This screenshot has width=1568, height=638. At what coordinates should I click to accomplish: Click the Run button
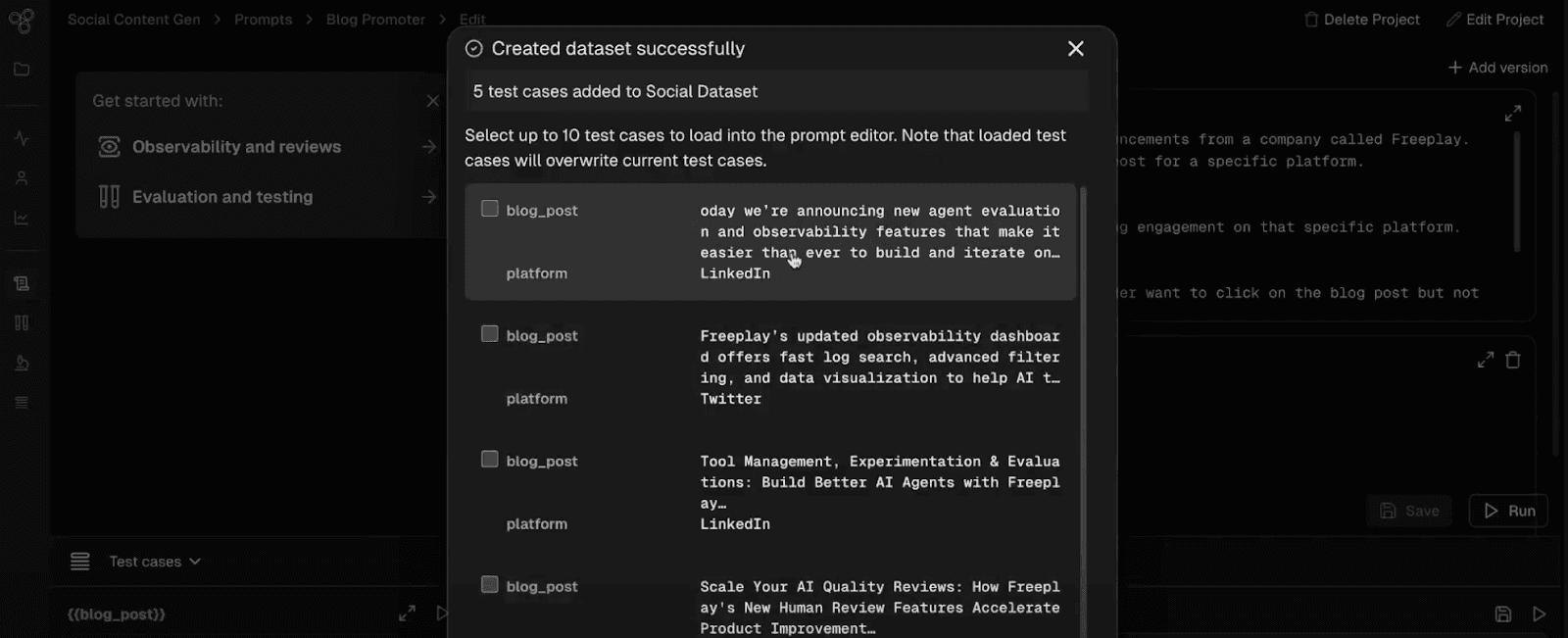(x=1509, y=511)
